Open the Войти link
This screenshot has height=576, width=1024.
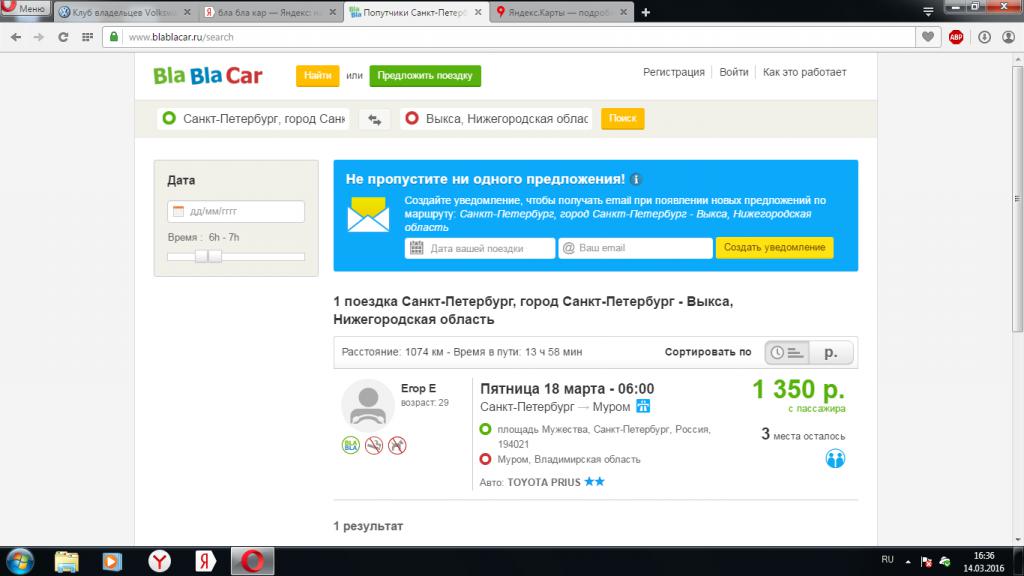734,72
